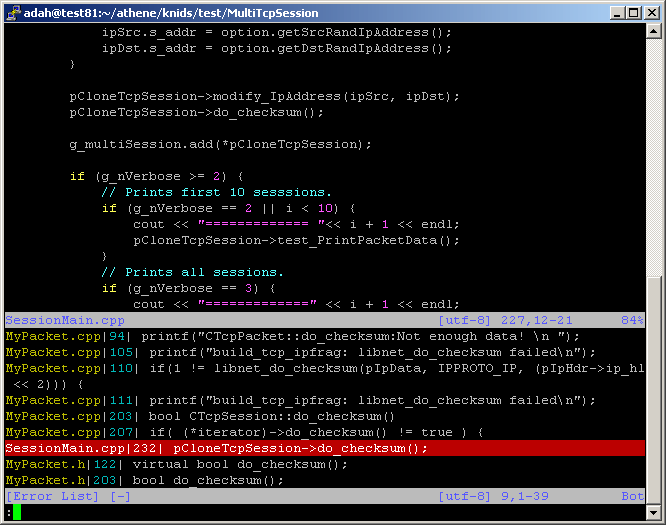Click the '// Prints first 10 sesssions.' comment
The image size is (666, 525).
216,192
